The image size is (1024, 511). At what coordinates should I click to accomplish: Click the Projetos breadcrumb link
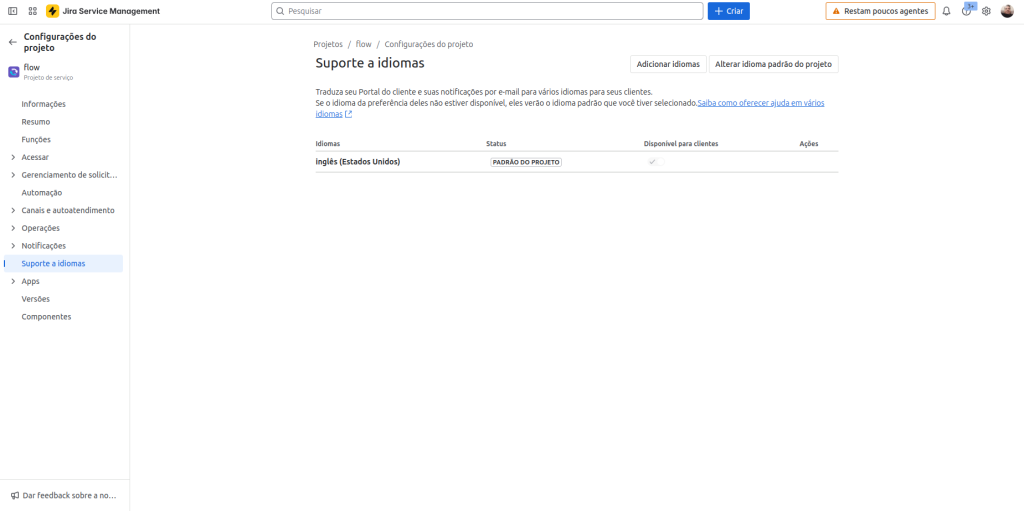328,44
